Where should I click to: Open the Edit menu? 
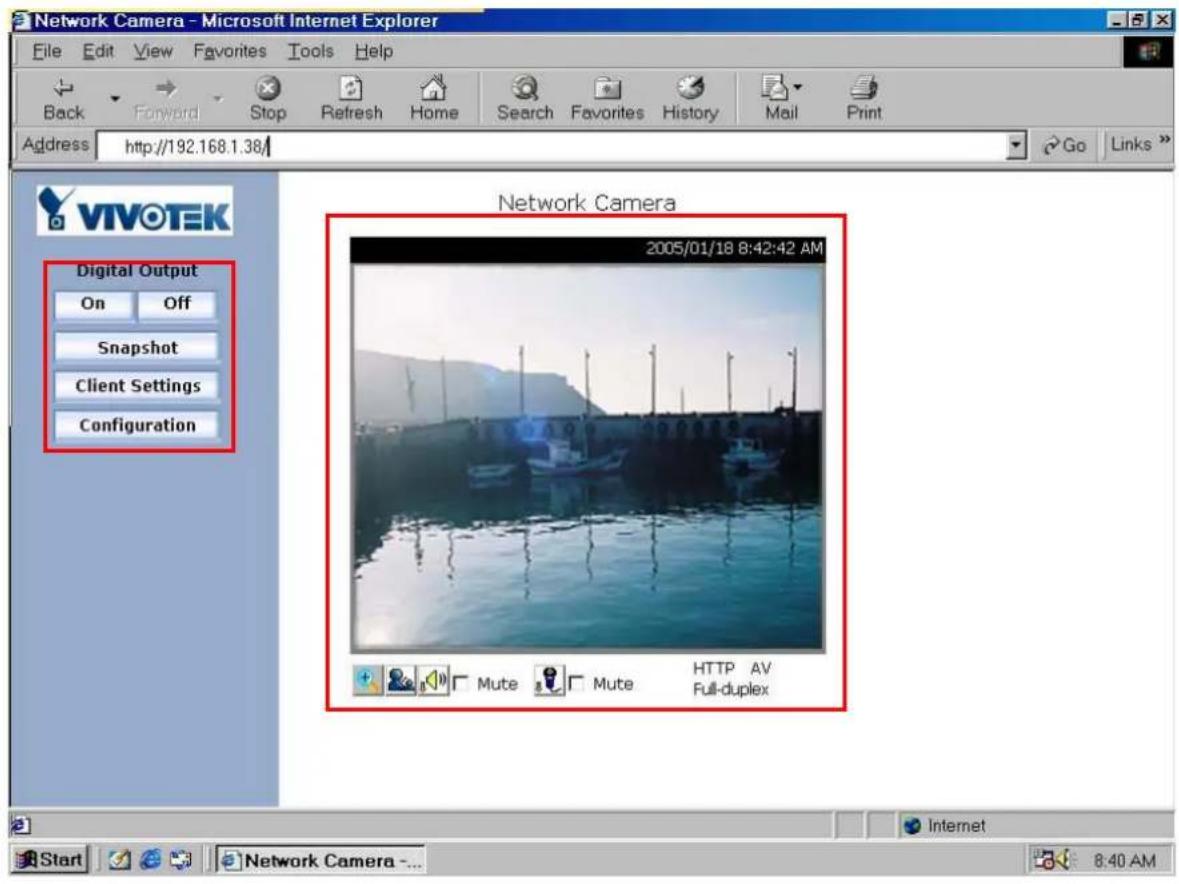(98, 51)
